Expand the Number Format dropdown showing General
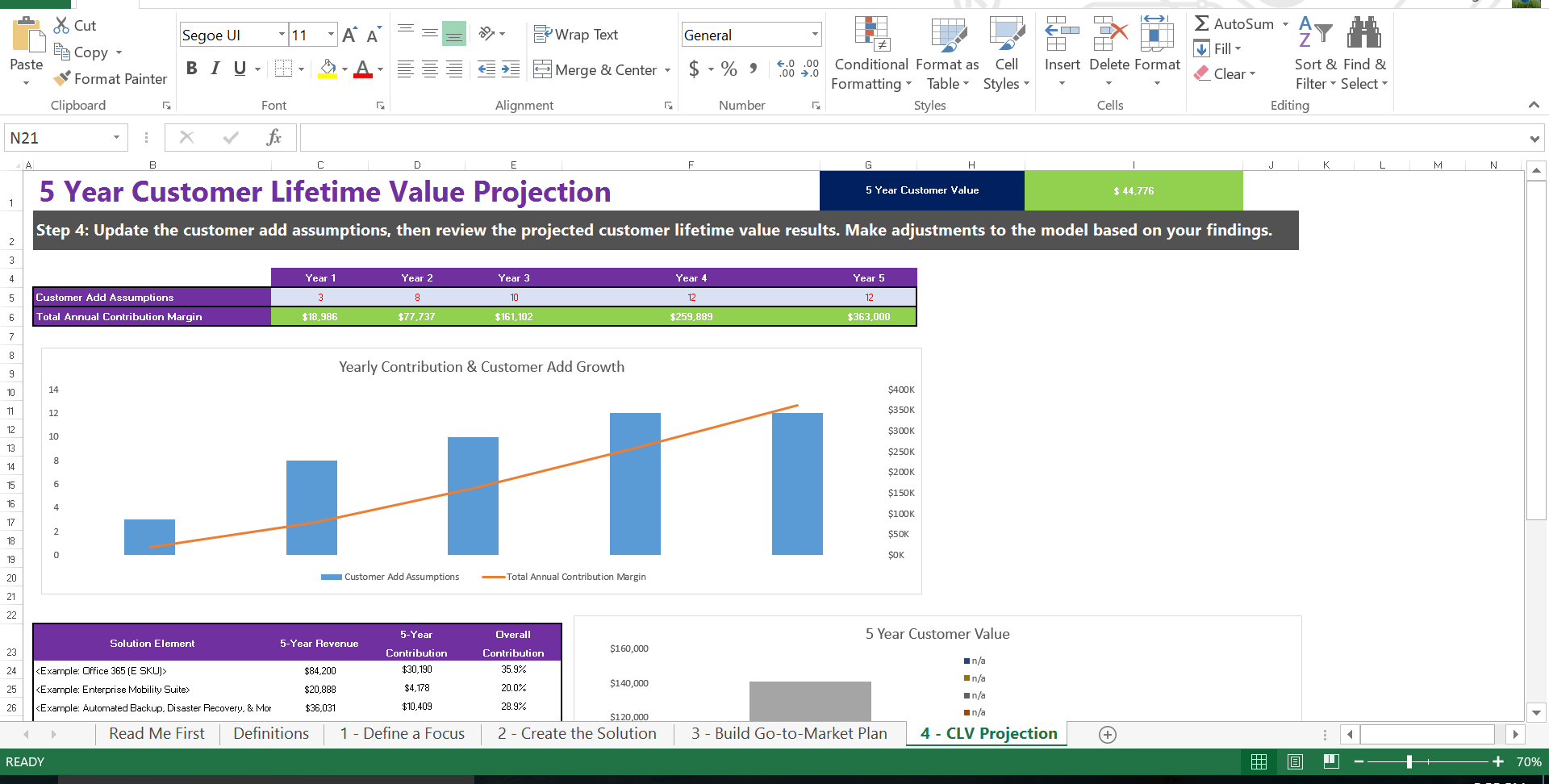Viewport: 1549px width, 784px height. point(816,34)
